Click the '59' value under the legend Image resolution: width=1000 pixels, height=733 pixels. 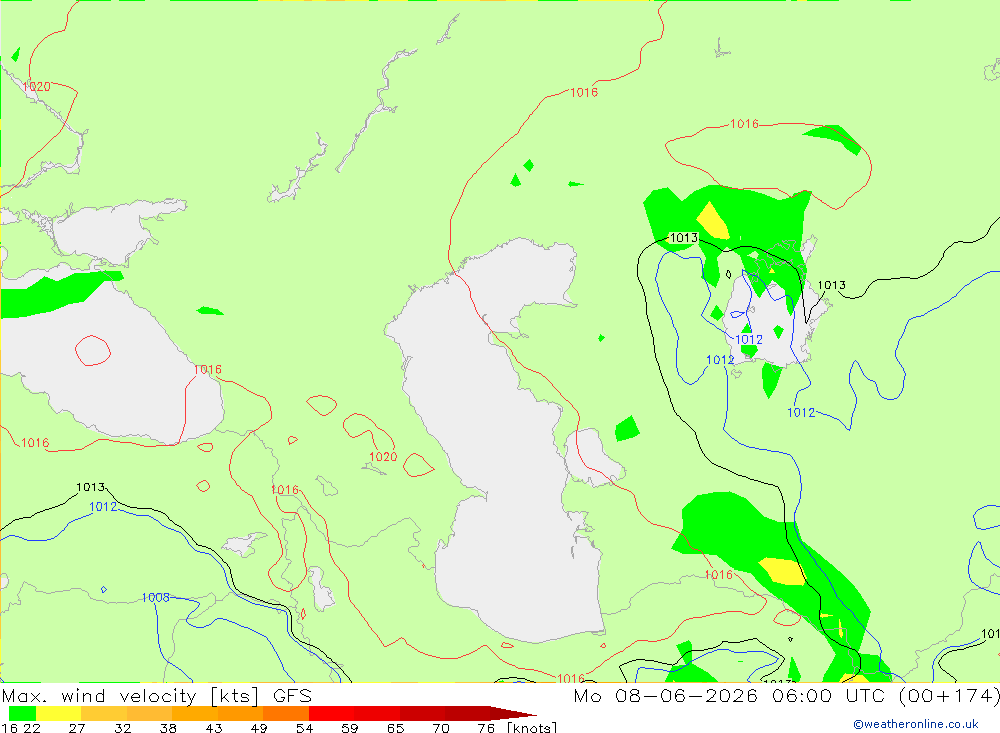tap(349, 728)
